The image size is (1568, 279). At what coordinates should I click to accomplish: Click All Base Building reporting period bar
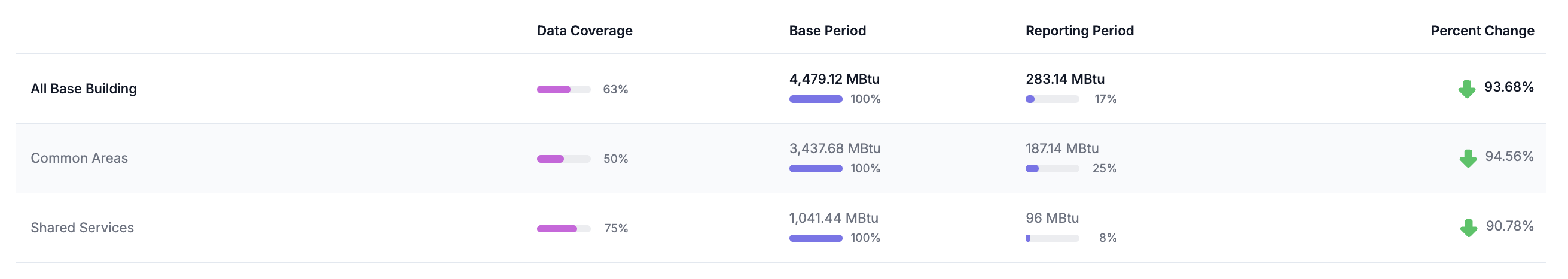click(x=1052, y=99)
